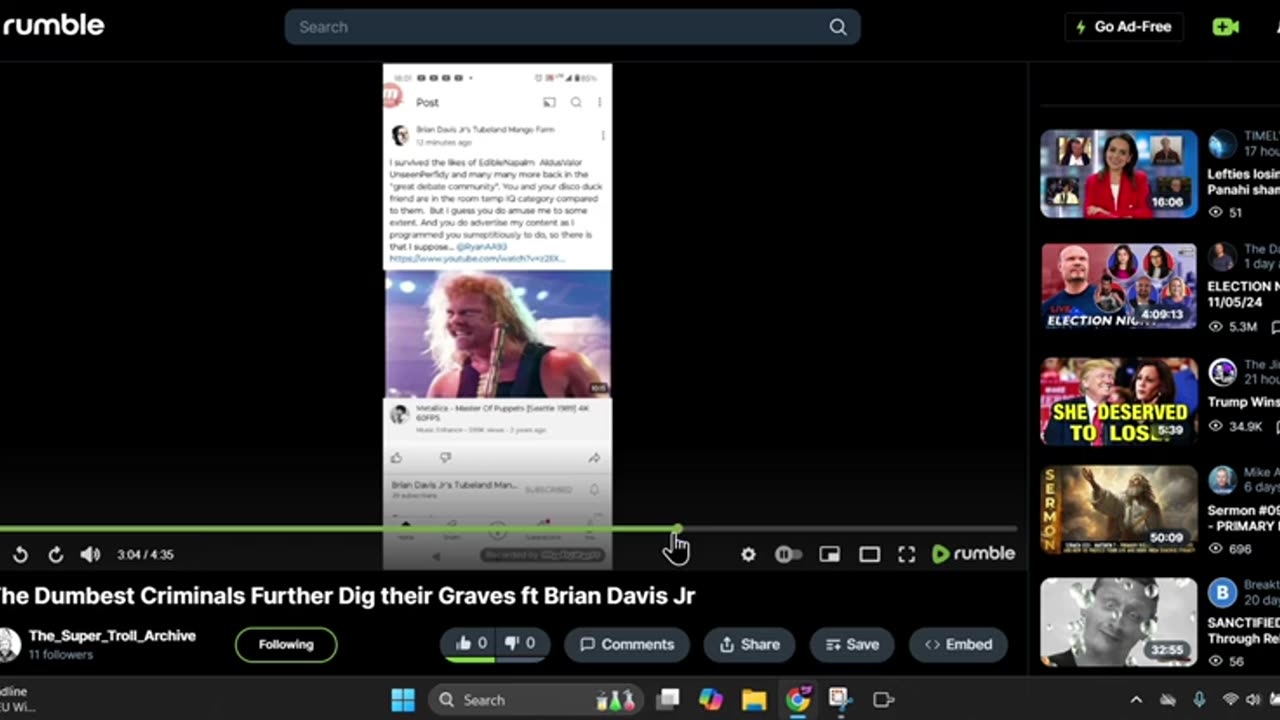Open Task View on the taskbar
This screenshot has width=1280, height=720.
pyautogui.click(x=668, y=700)
